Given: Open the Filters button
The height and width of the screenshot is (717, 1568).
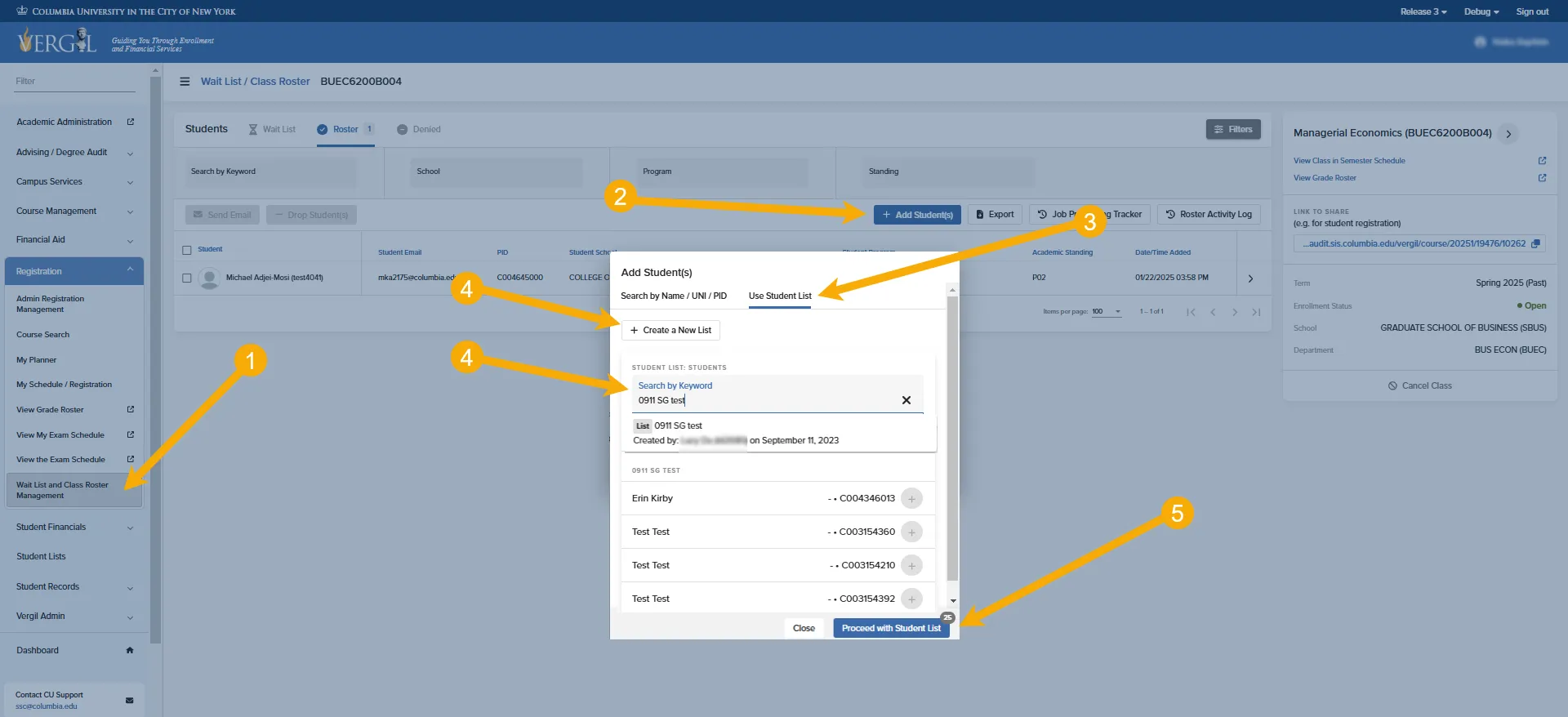Looking at the screenshot, I should (1233, 129).
